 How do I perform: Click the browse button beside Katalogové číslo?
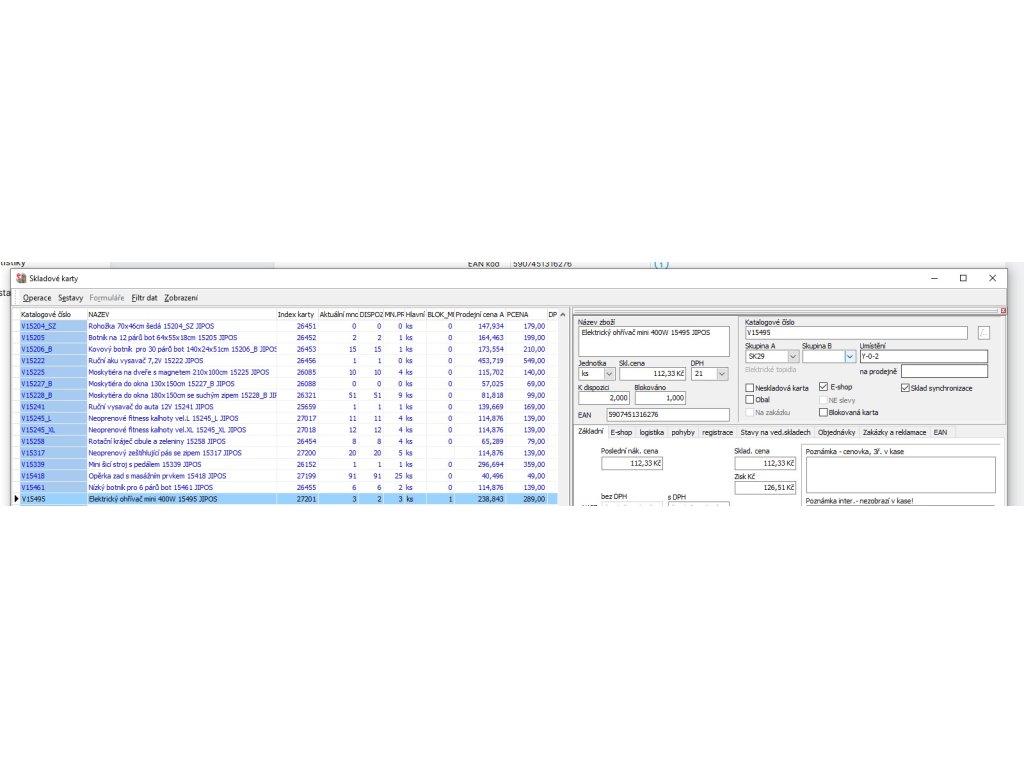[984, 333]
